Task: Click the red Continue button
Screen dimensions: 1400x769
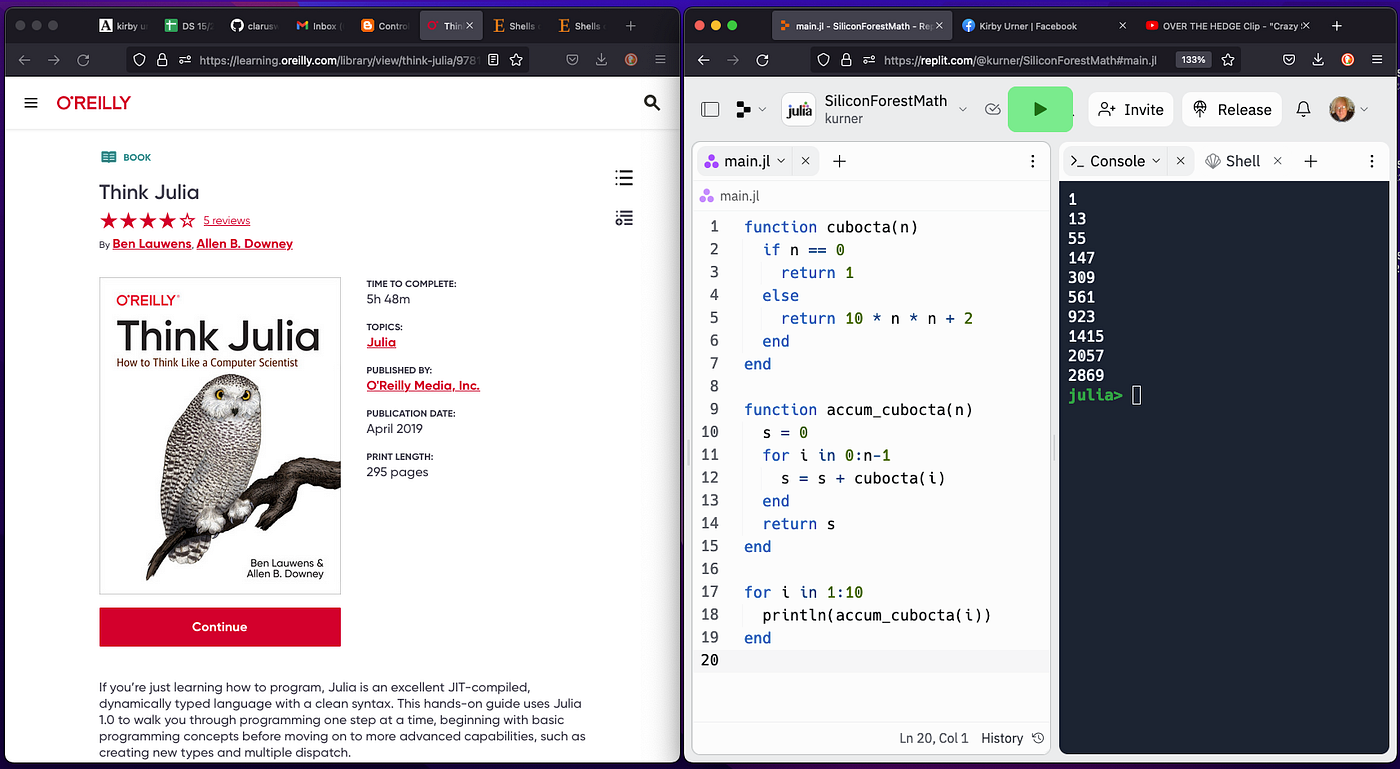Action: click(220, 627)
